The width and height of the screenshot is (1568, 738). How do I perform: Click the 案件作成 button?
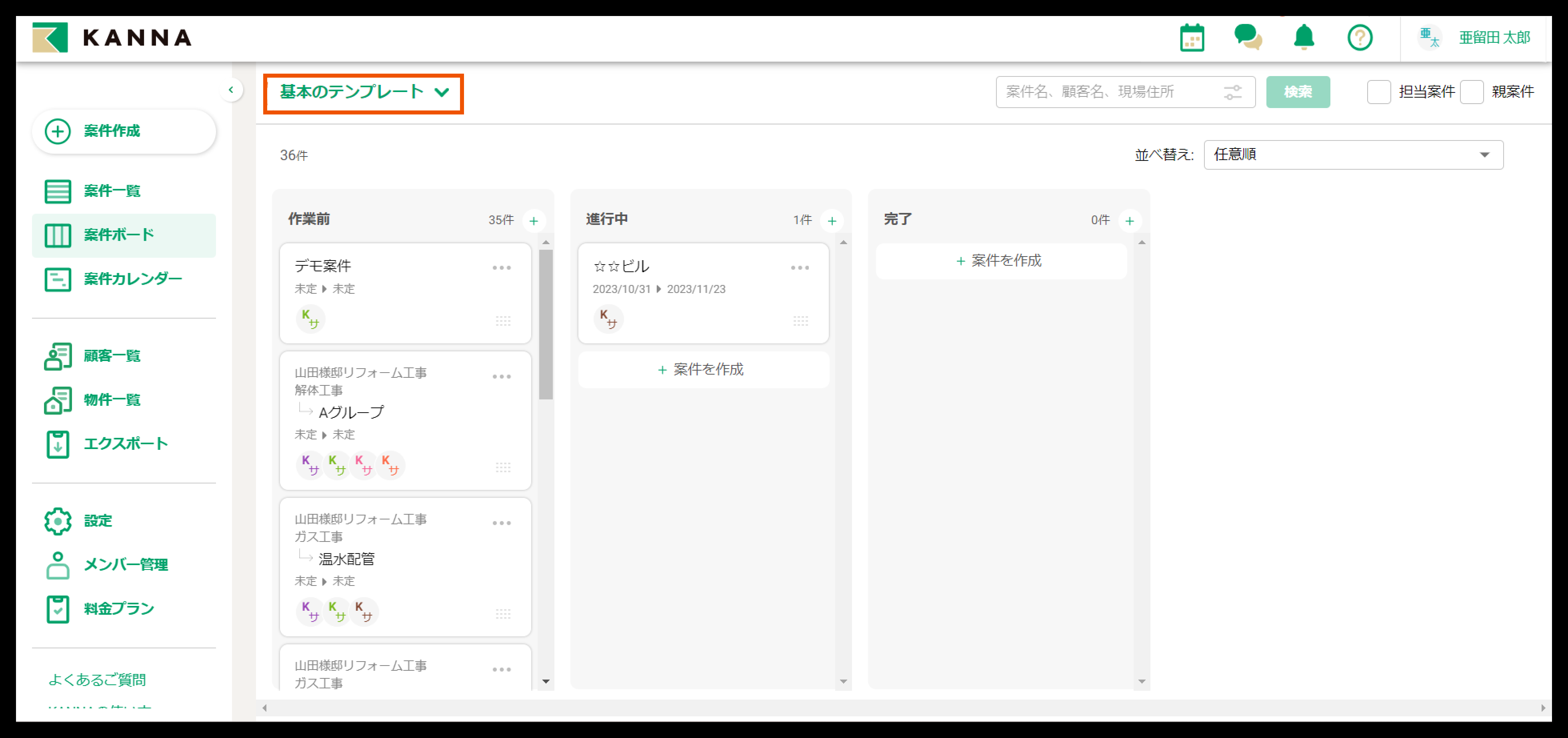[124, 131]
